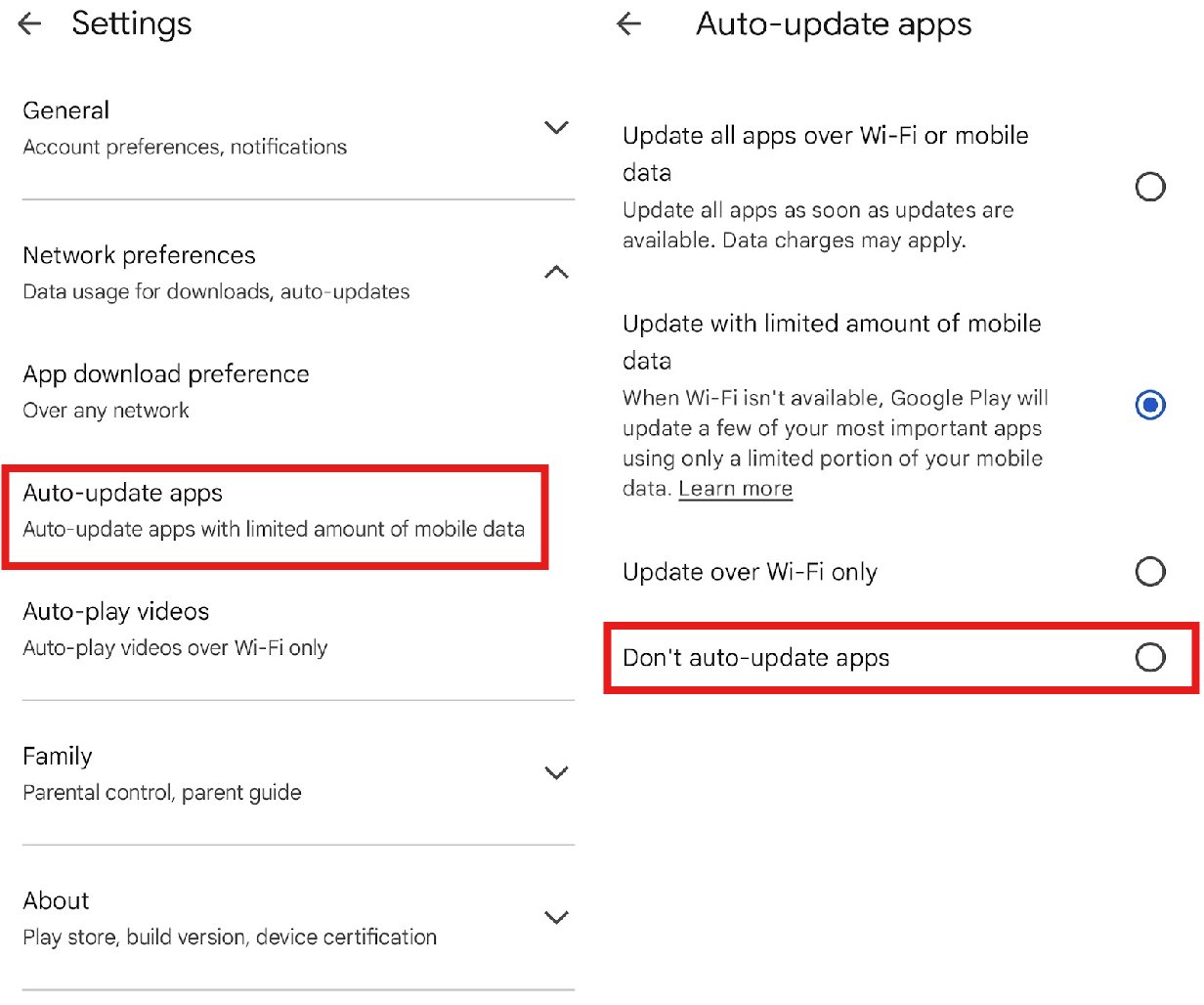Tap the Family section title
This screenshot has width=1204, height=1005.
tap(58, 756)
